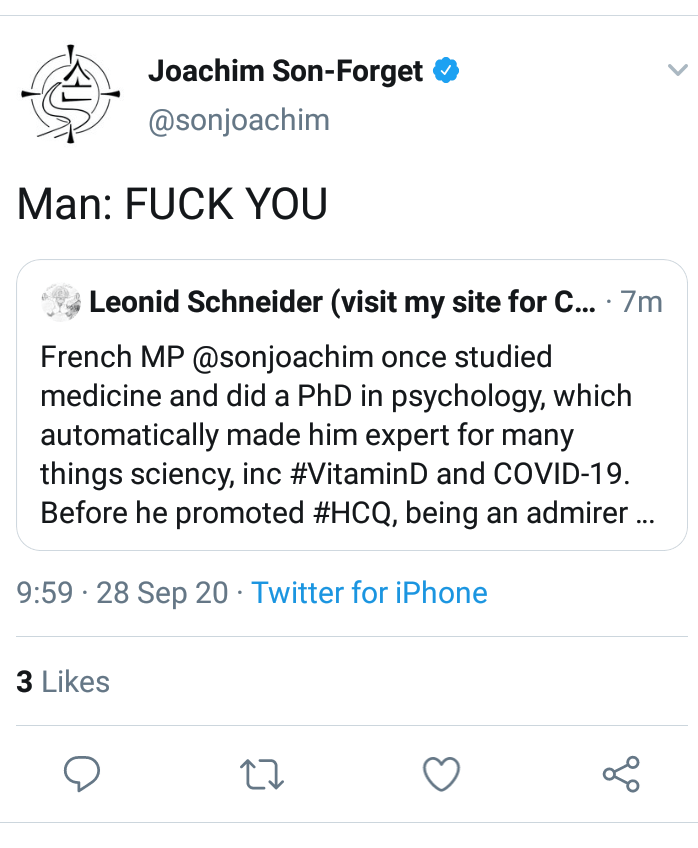Reply to the tweet via speech bubble icon
The height and width of the screenshot is (848, 698).
point(82,773)
